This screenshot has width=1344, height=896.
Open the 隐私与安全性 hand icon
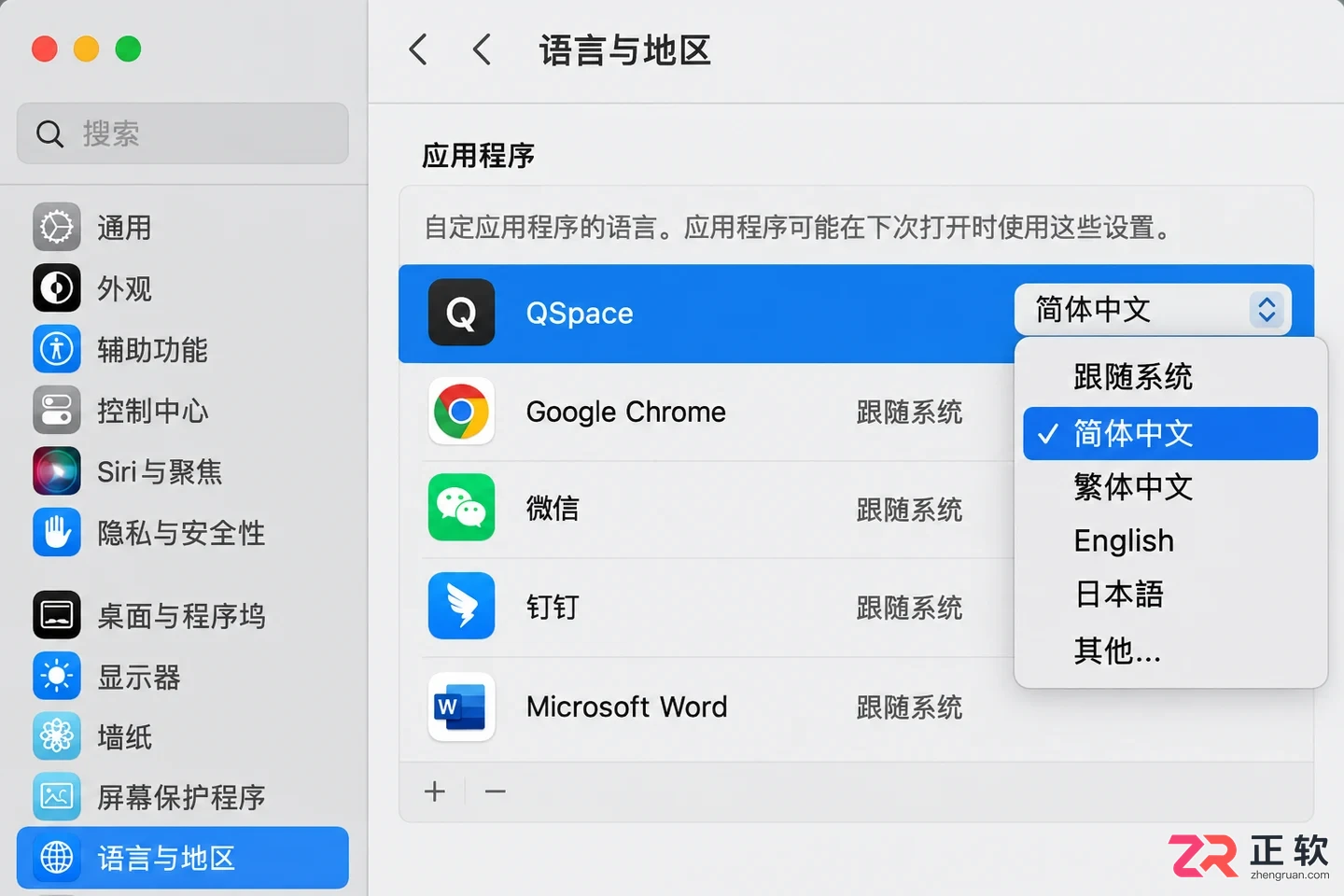(57, 533)
